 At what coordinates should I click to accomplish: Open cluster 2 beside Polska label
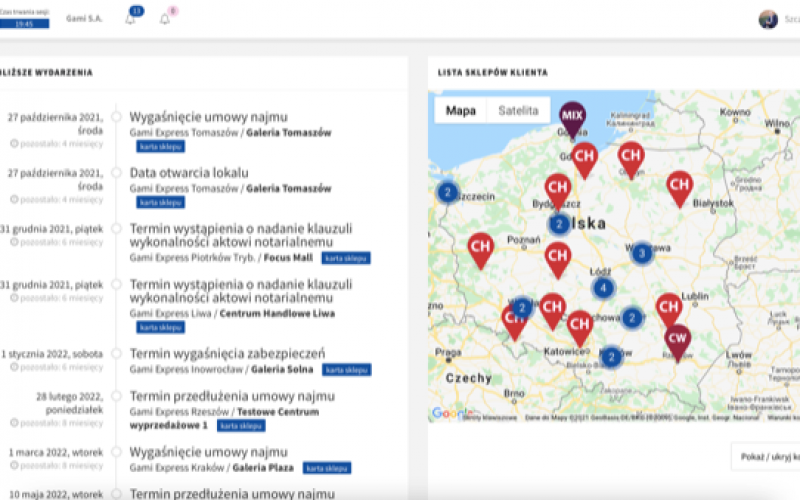coord(559,224)
